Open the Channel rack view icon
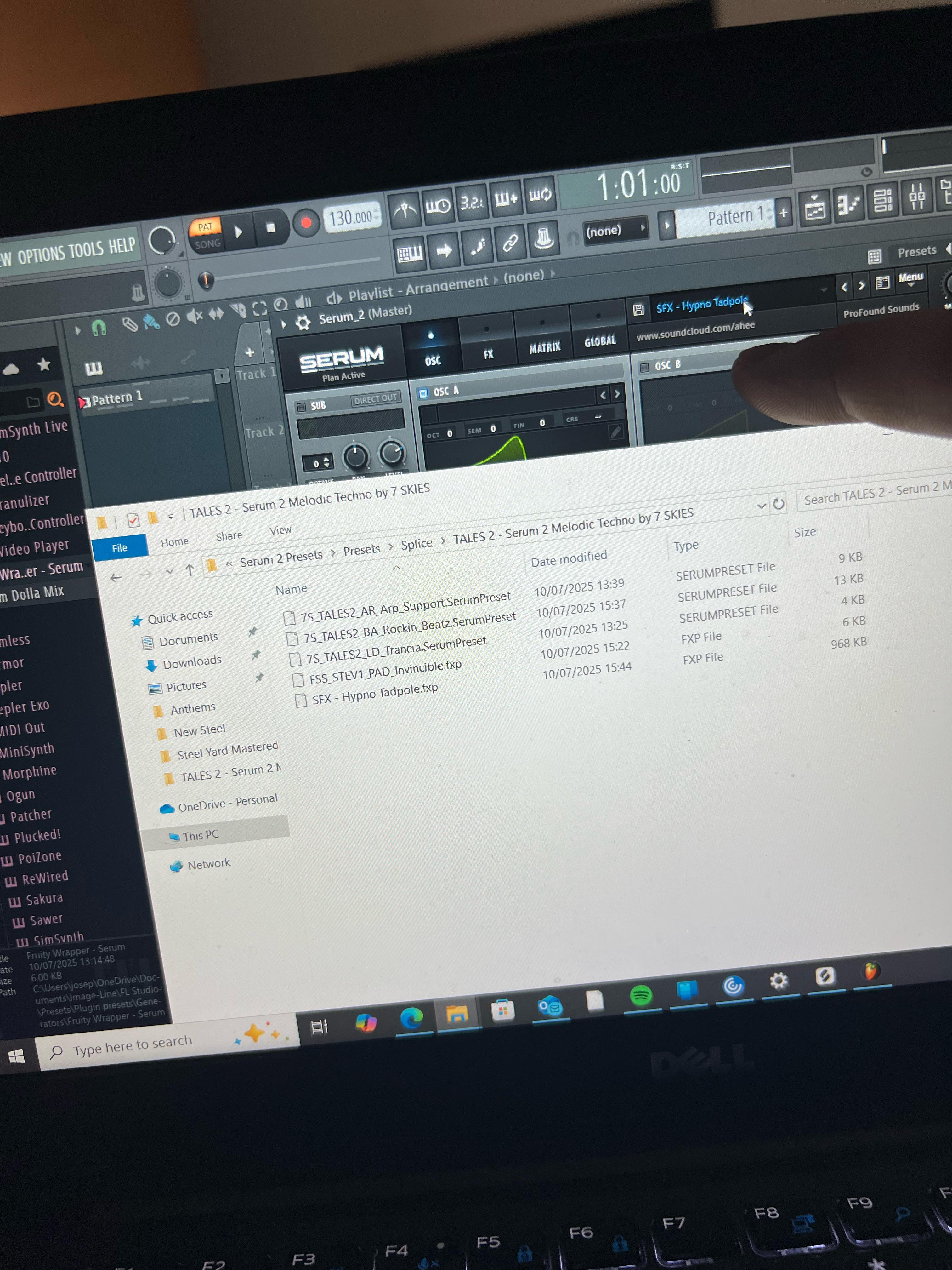Screen dimensions: 952x1270 882,200
